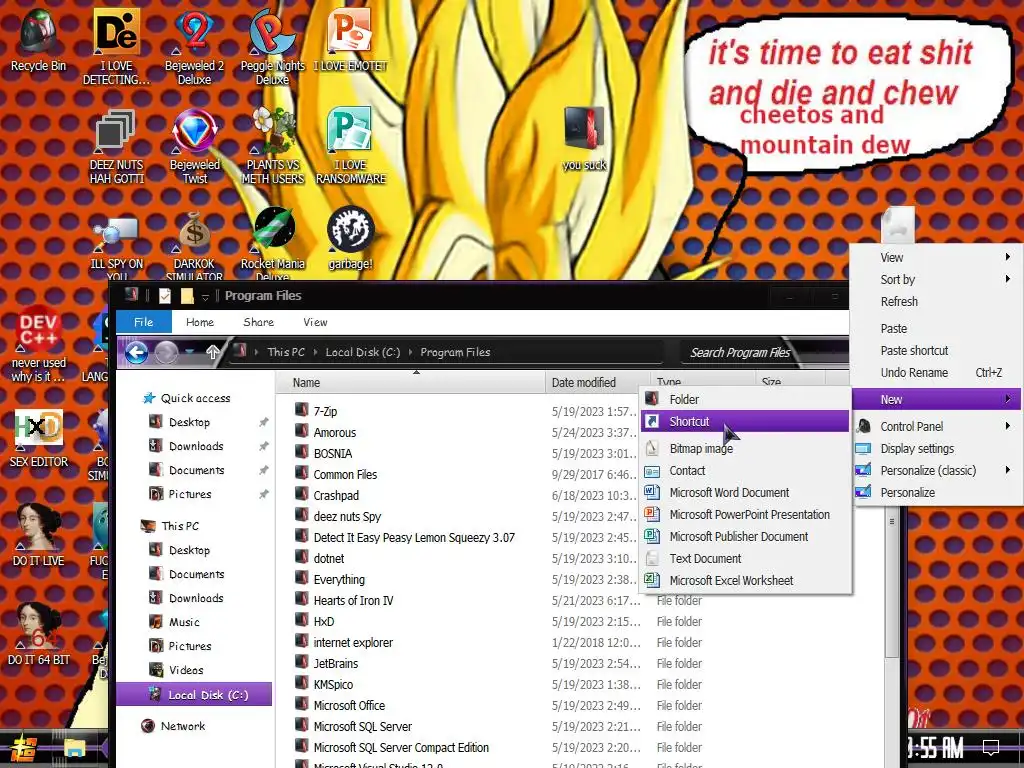The height and width of the screenshot is (768, 1024).
Task: Click the new folder quick-access toolbar icon
Action: (x=187, y=296)
